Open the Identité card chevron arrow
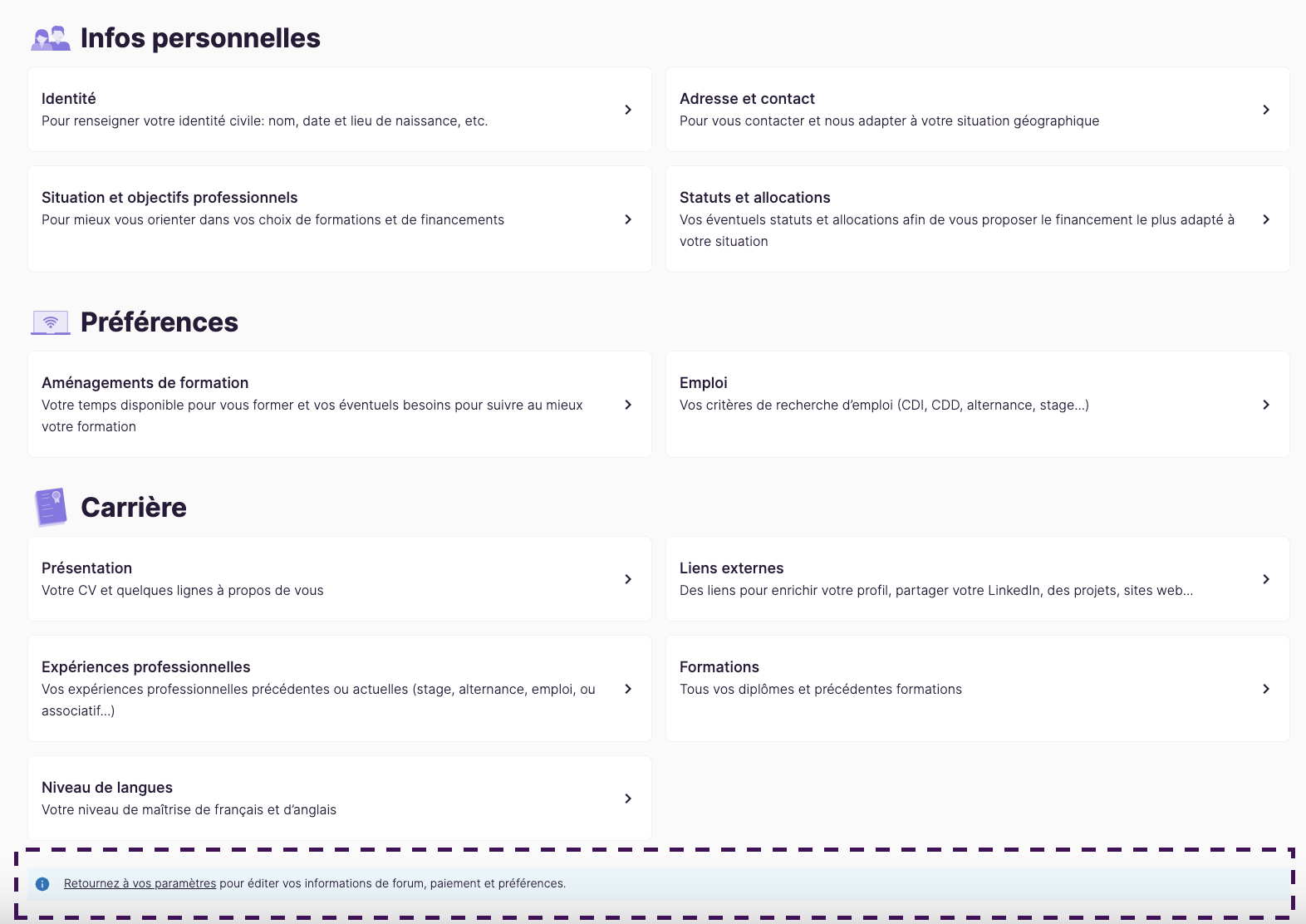This screenshot has width=1306, height=924. click(x=628, y=110)
